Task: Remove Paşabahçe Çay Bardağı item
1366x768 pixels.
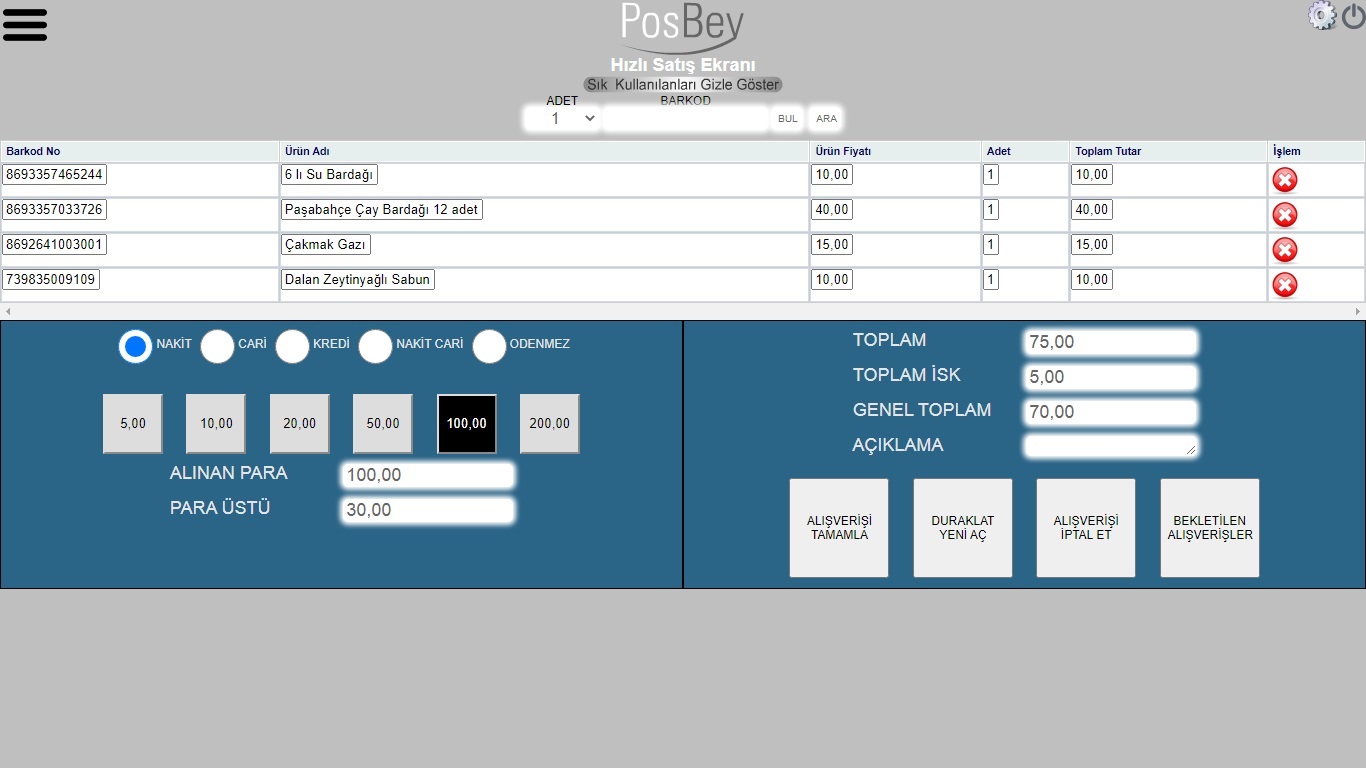Action: coord(1284,215)
